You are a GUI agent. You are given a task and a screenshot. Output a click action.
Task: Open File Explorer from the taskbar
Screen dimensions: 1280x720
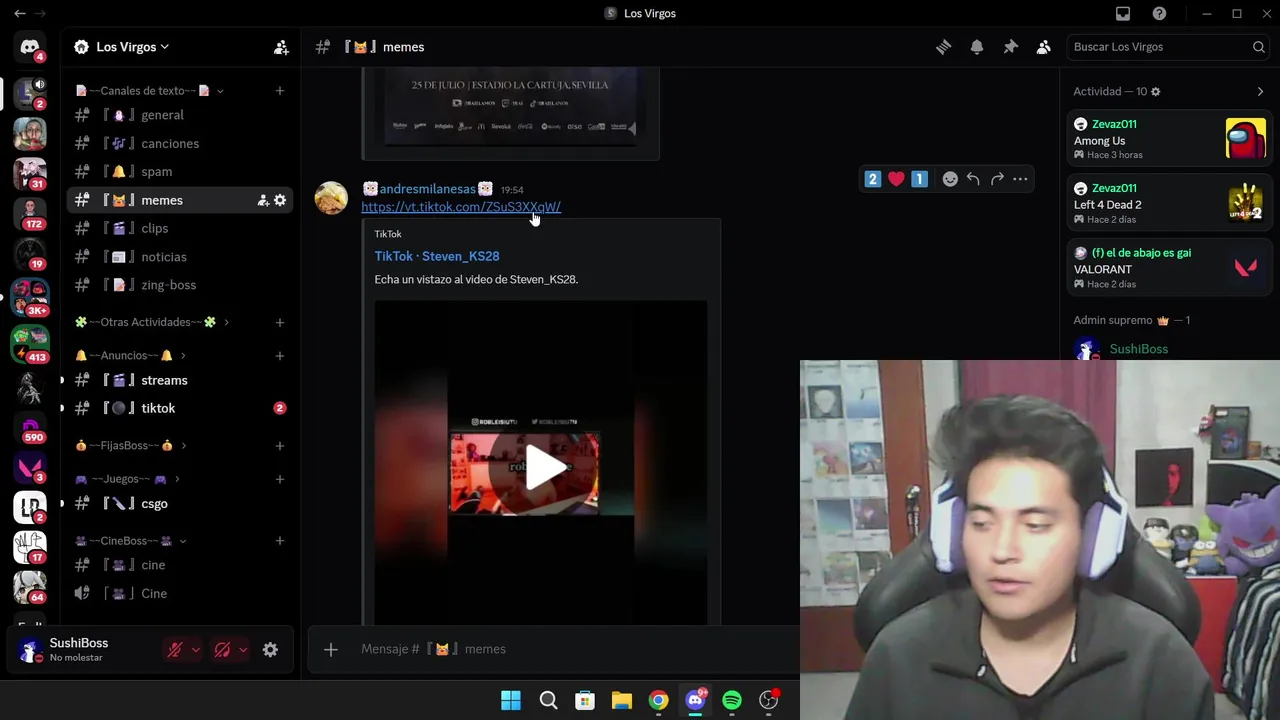(622, 700)
